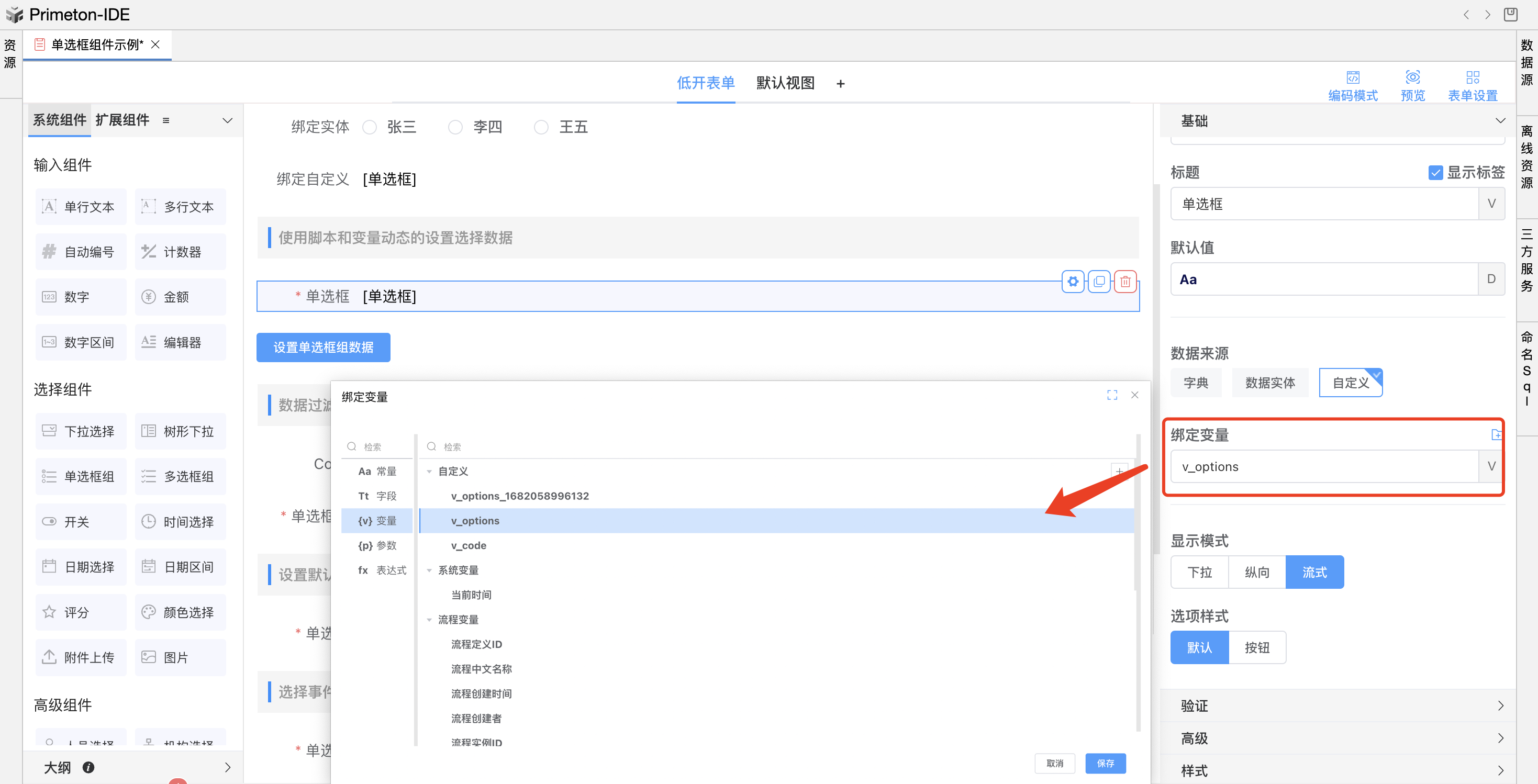The height and width of the screenshot is (784, 1538).
Task: Toggle the 显示标签 checkbox
Action: point(1435,173)
